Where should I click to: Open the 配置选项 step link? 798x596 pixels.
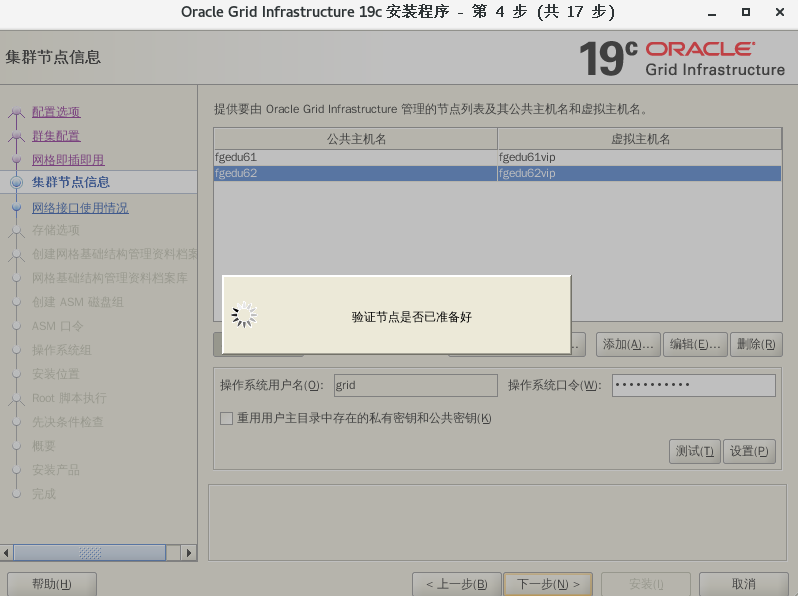point(56,111)
